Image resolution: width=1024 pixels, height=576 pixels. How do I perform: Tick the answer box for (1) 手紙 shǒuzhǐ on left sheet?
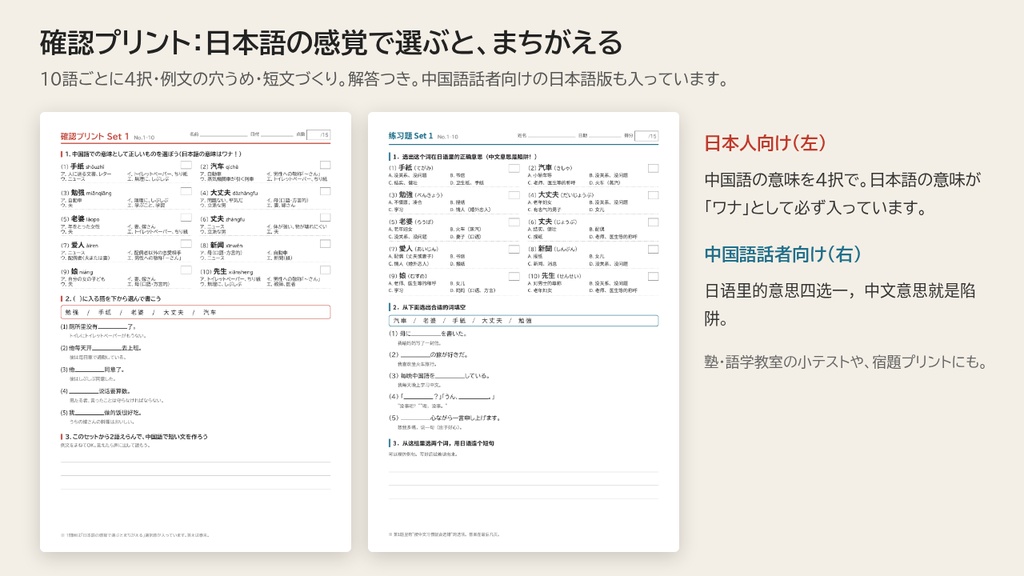pos(186,165)
